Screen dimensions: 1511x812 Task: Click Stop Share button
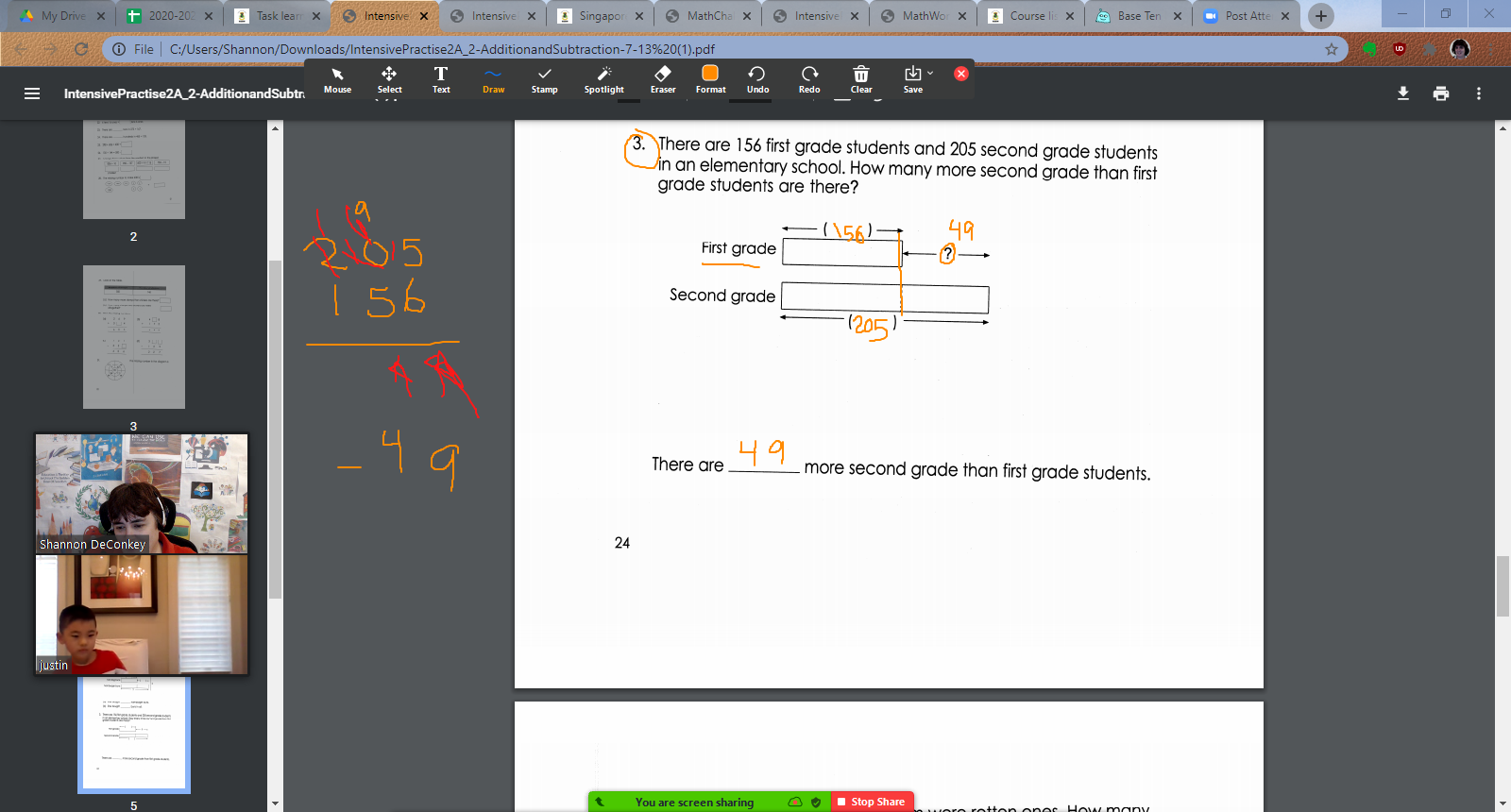pyautogui.click(x=871, y=802)
